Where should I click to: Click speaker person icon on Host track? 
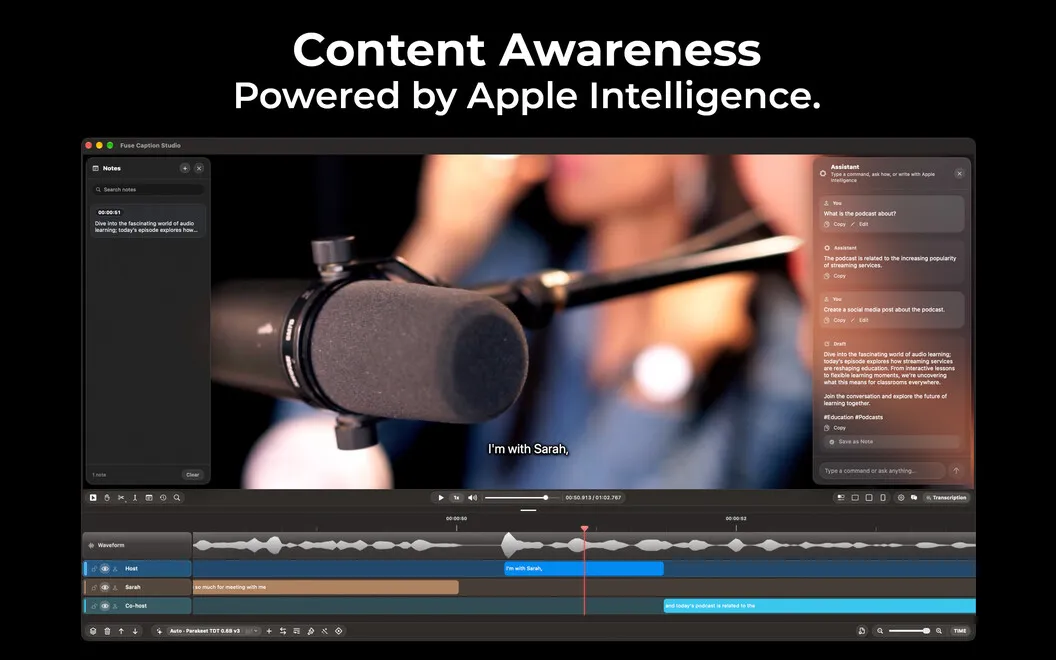coord(115,569)
